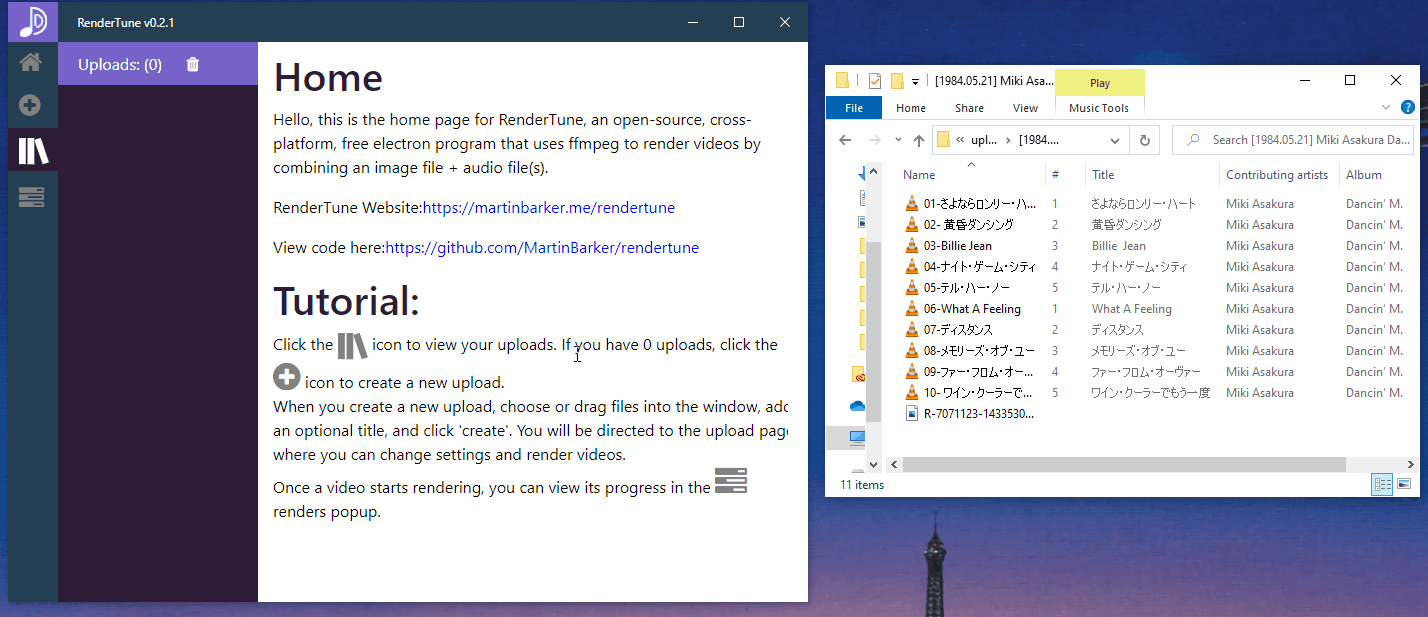Open Explorer Help question mark icon
The height and width of the screenshot is (617, 1428).
coord(1408,107)
